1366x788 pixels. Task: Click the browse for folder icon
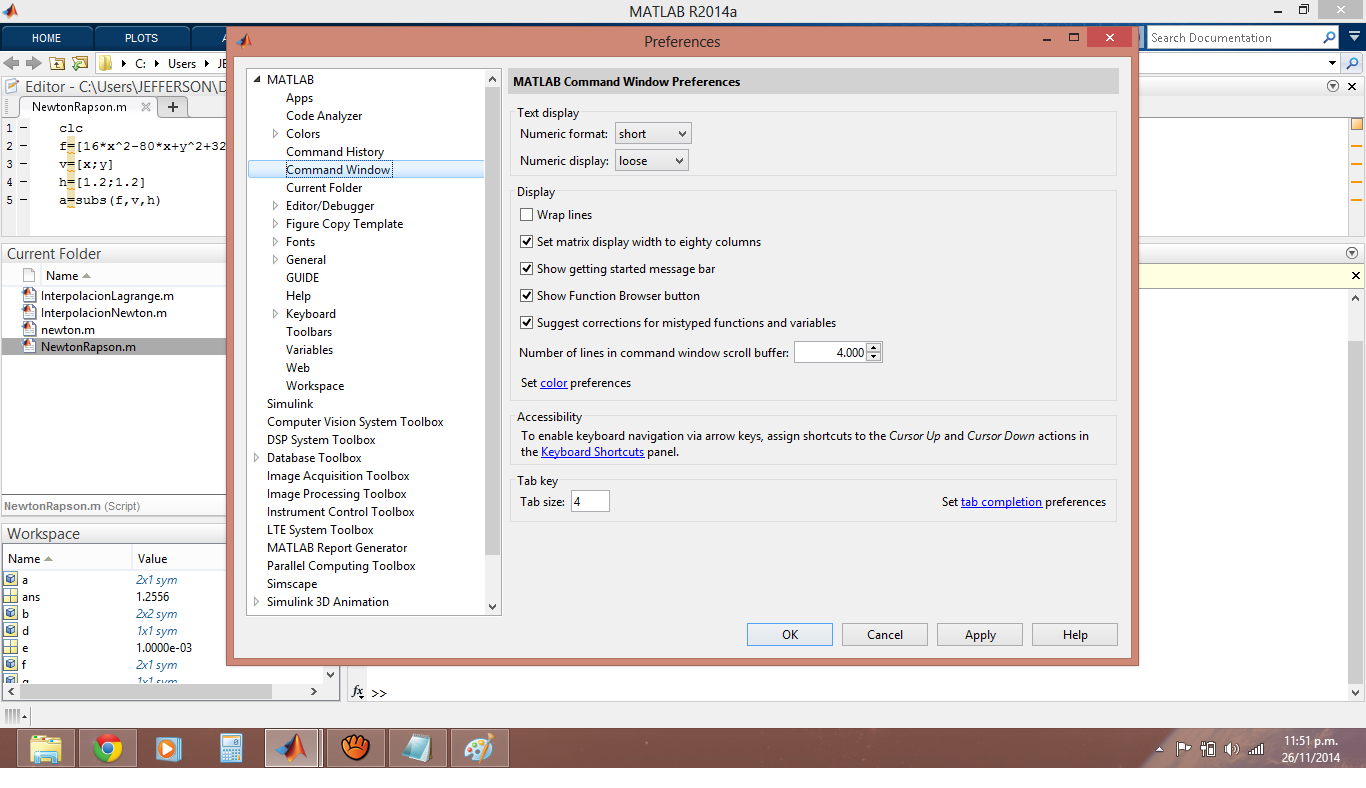tap(79, 63)
